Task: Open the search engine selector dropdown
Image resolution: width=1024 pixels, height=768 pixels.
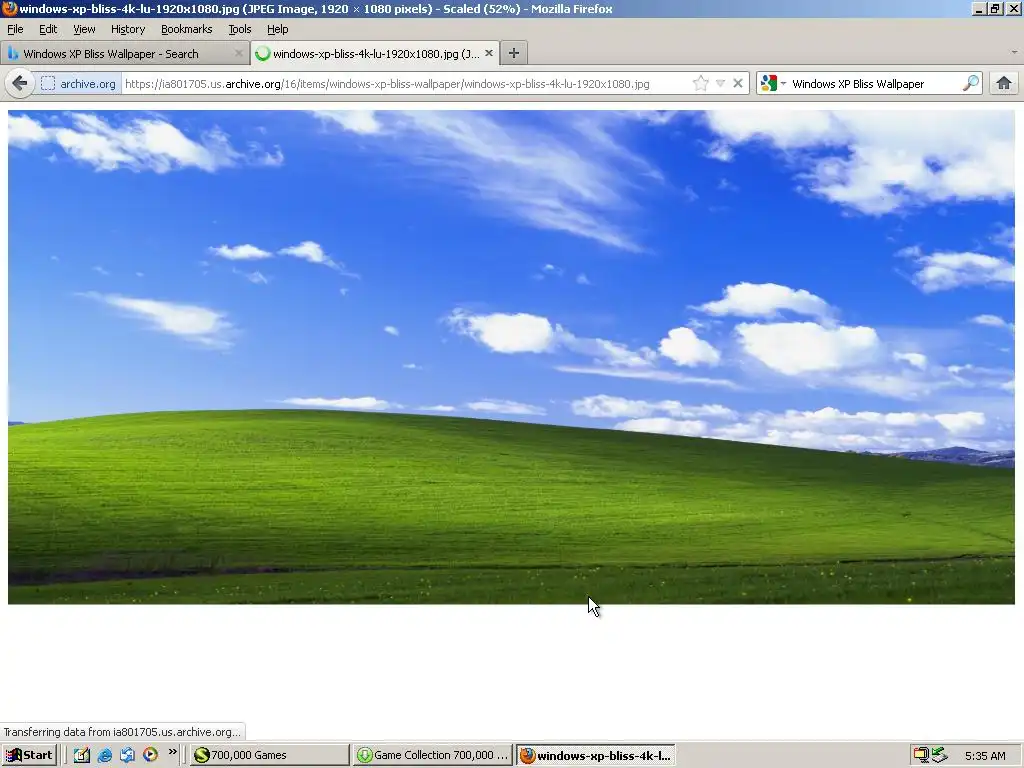Action: (773, 84)
